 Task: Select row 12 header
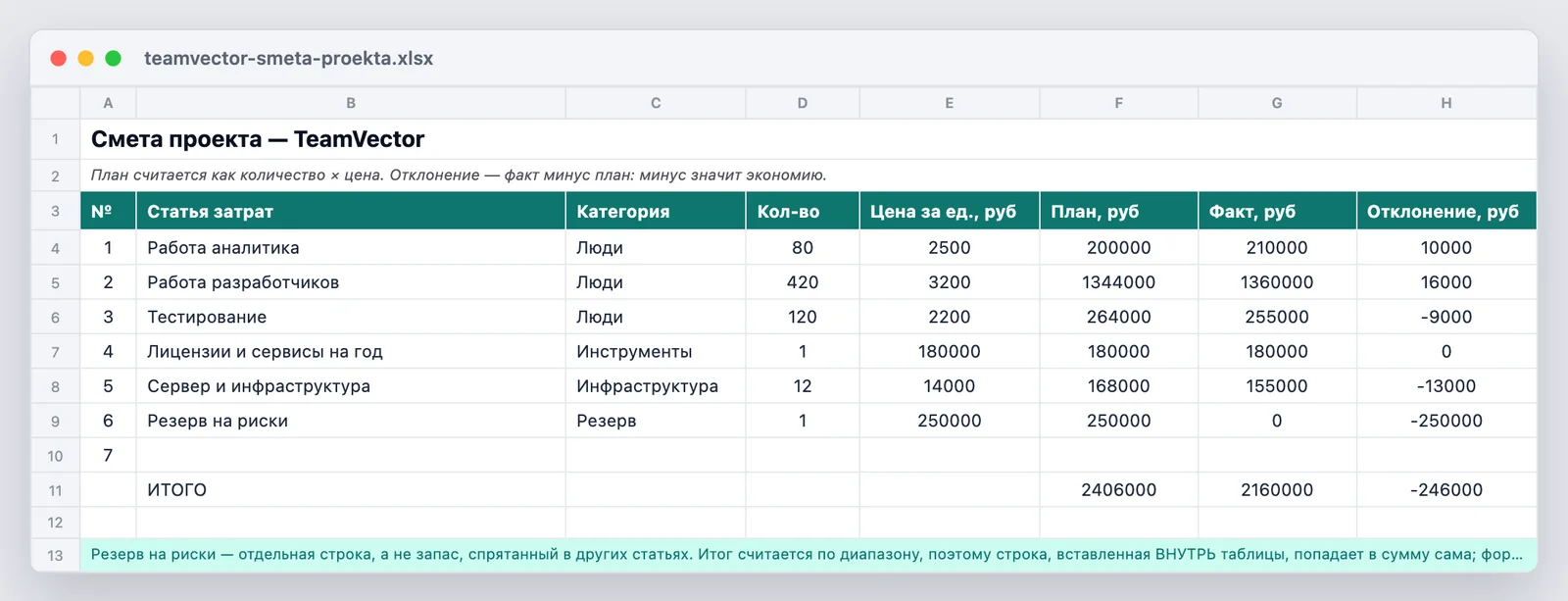tap(56, 523)
